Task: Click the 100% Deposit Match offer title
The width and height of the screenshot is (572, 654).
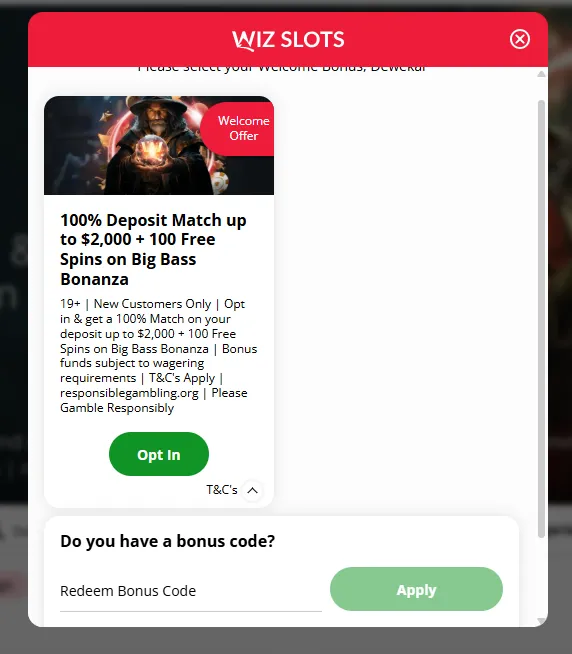Action: (153, 249)
